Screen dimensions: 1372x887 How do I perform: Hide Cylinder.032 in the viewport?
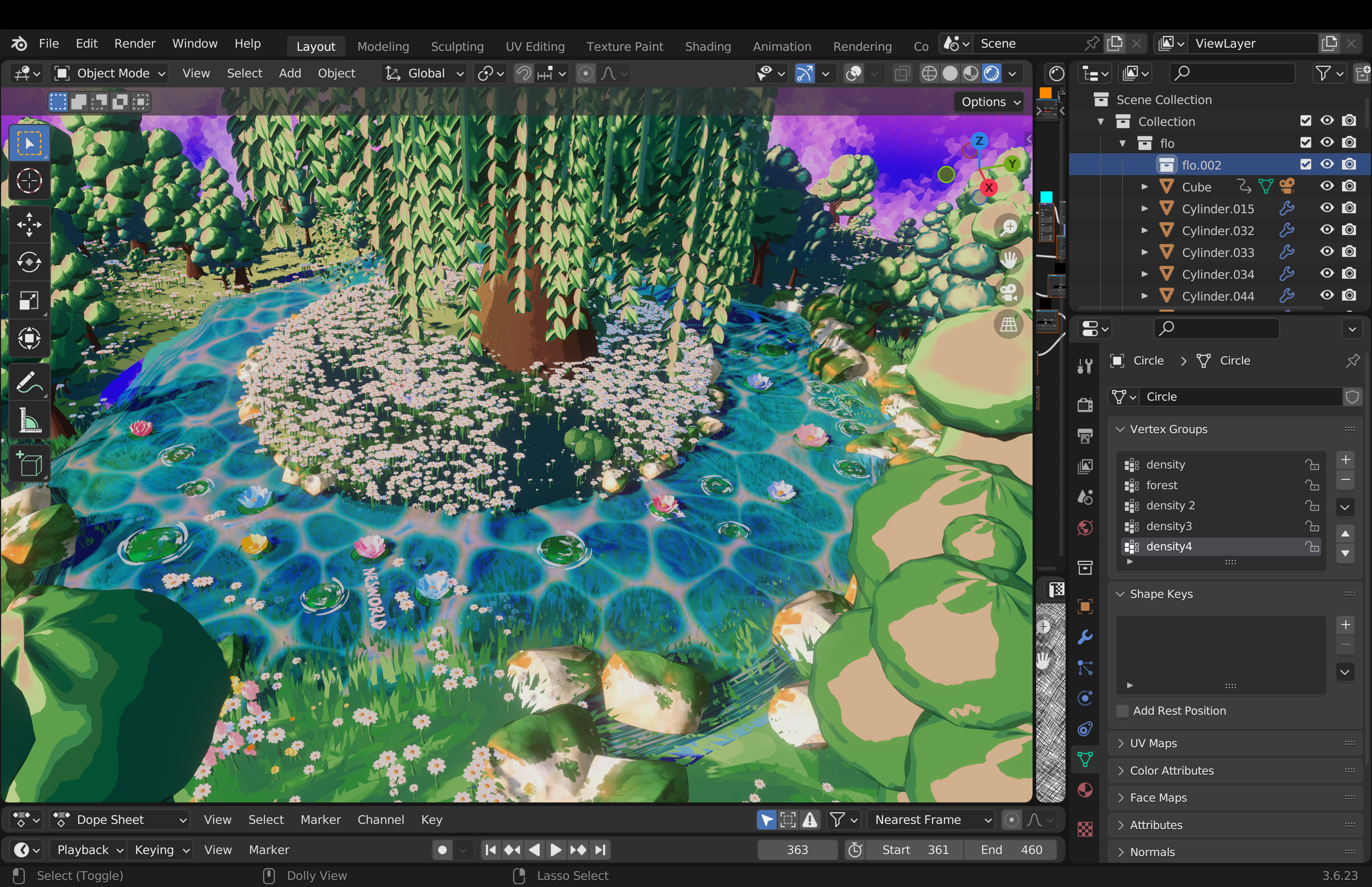(1326, 230)
